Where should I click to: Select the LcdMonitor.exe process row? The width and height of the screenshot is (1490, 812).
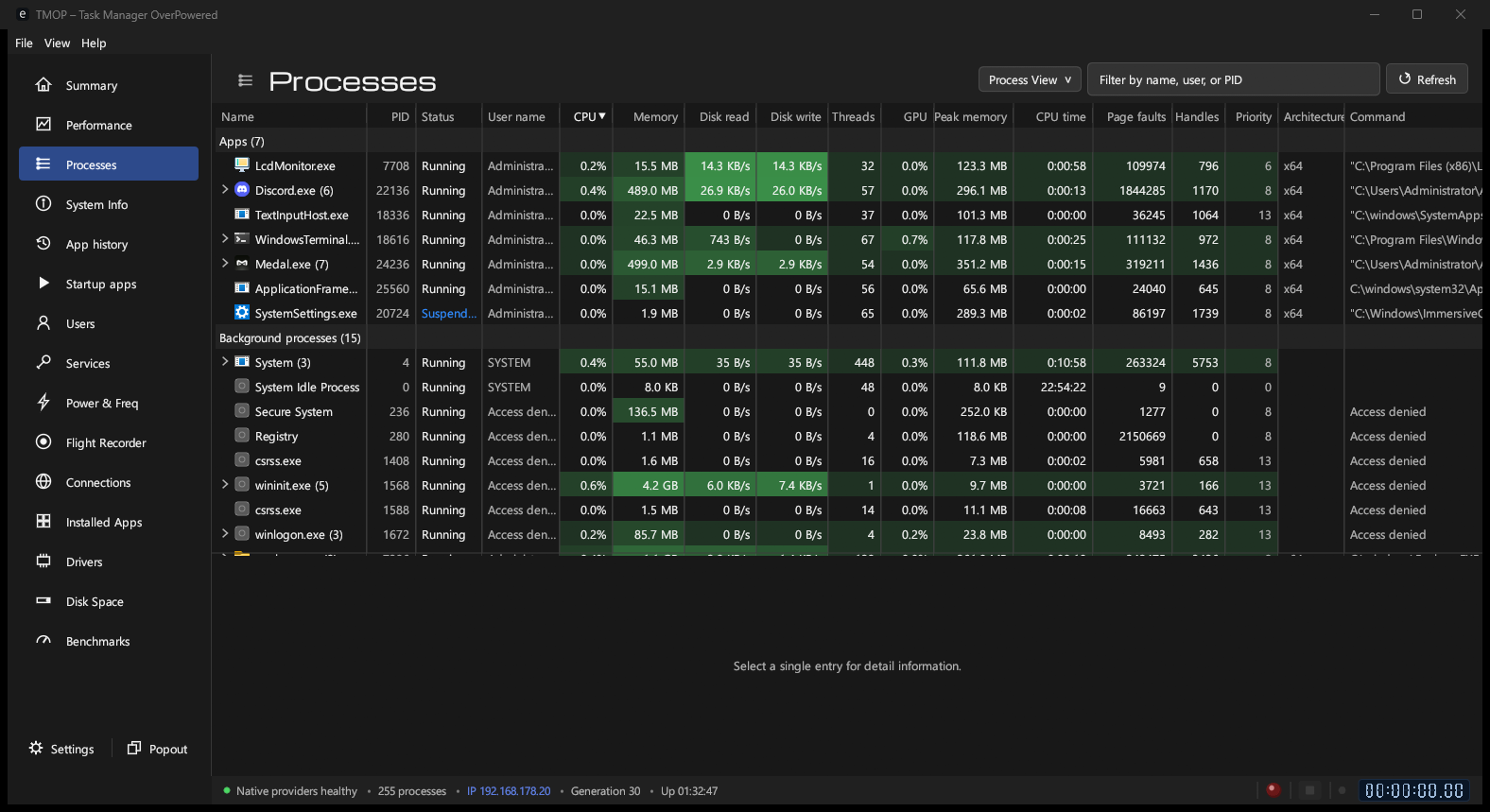tap(847, 165)
